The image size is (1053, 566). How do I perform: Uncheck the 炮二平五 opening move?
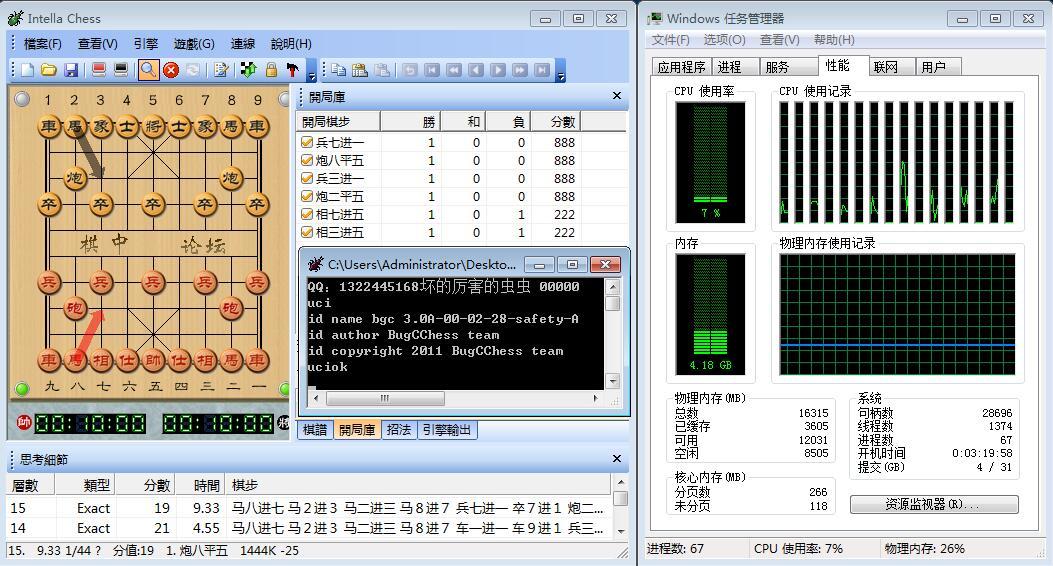[x=307, y=196]
